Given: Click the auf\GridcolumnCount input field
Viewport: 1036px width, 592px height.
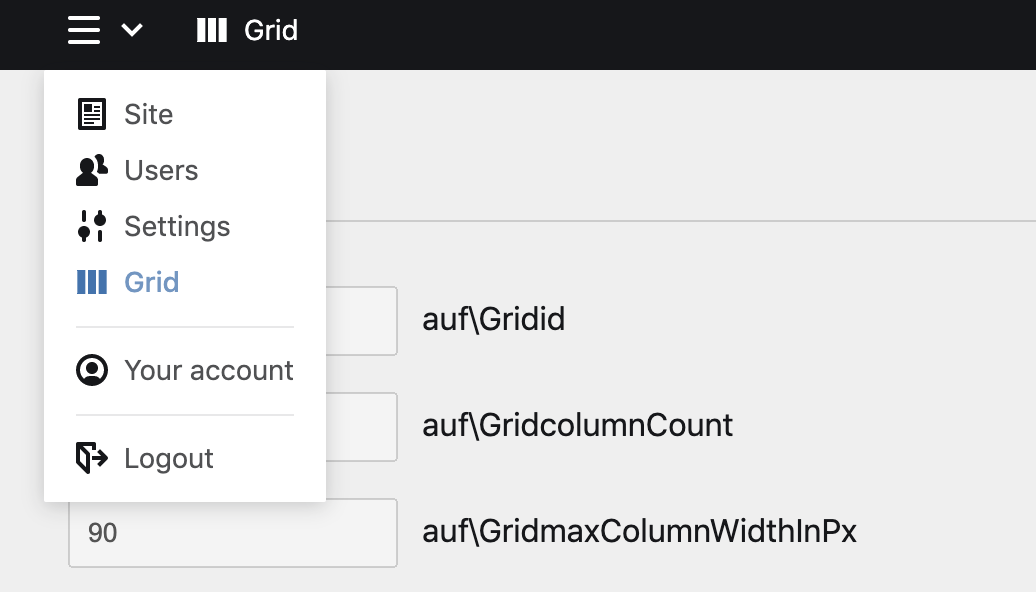Looking at the screenshot, I should (361, 426).
